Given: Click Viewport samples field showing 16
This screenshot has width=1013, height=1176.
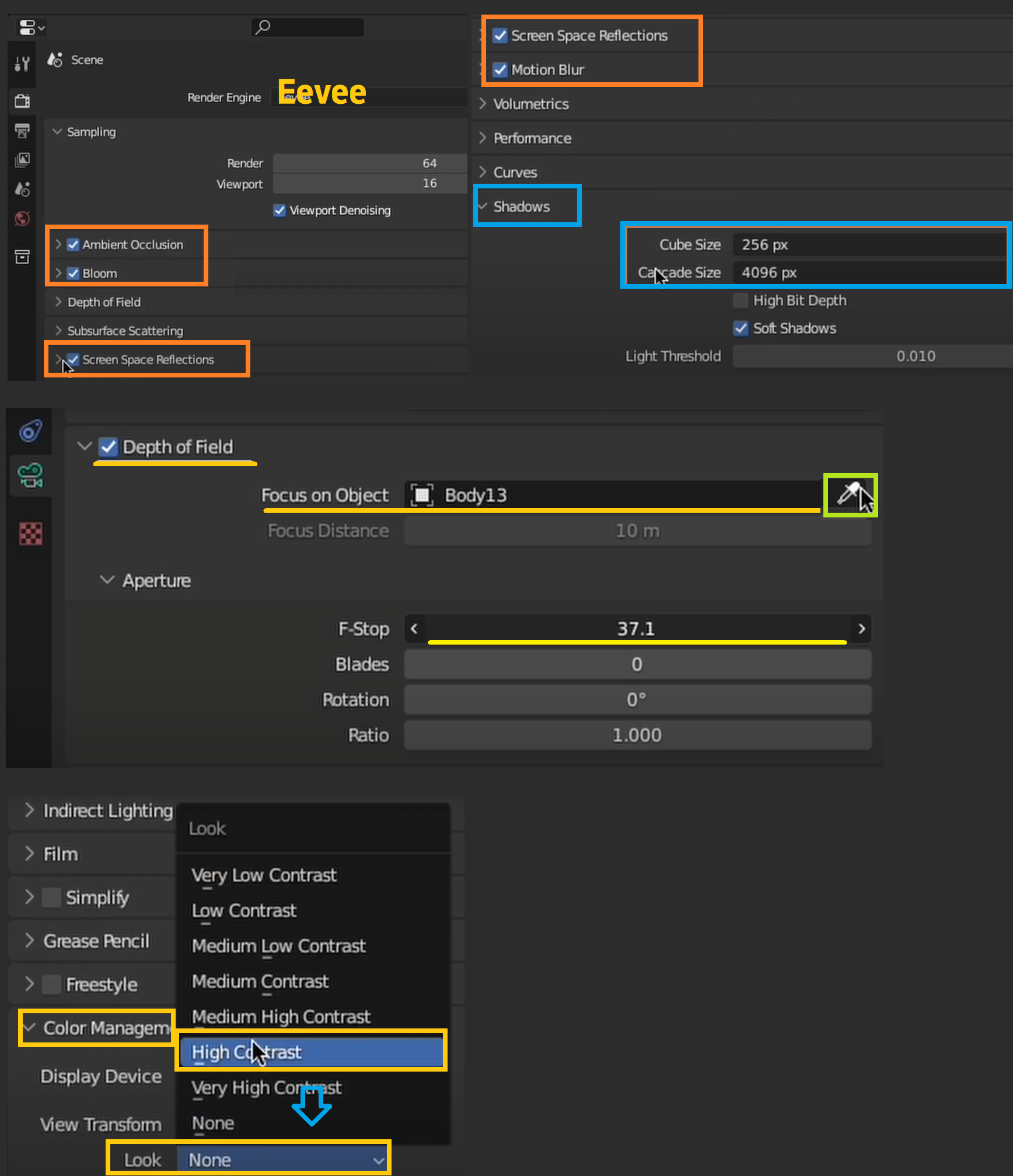Looking at the screenshot, I should pyautogui.click(x=370, y=183).
